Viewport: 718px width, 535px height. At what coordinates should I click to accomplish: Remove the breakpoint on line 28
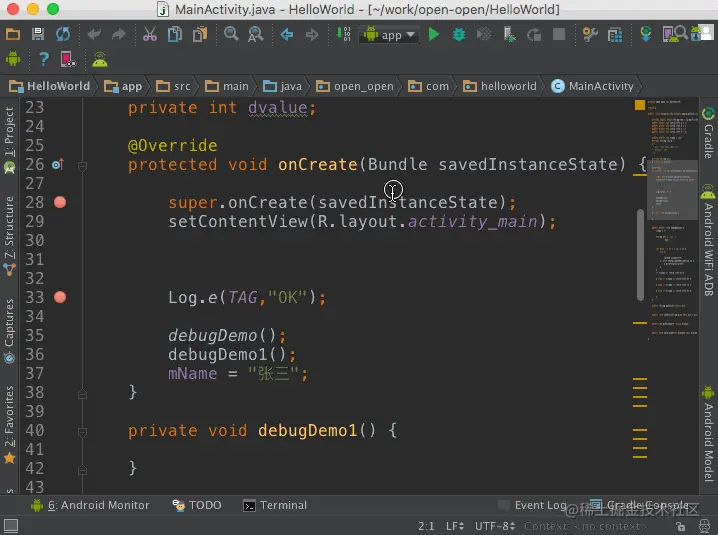click(x=60, y=202)
